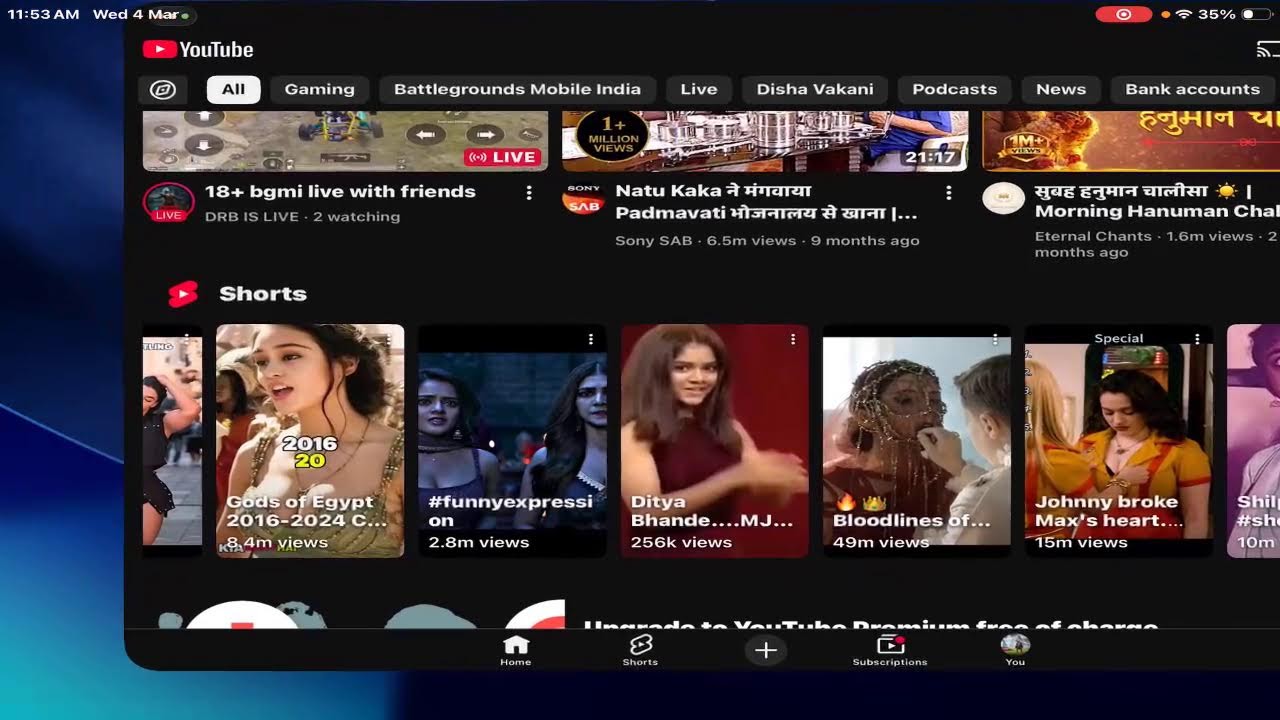
Task: Click the Shorts section logo icon
Action: 182,294
